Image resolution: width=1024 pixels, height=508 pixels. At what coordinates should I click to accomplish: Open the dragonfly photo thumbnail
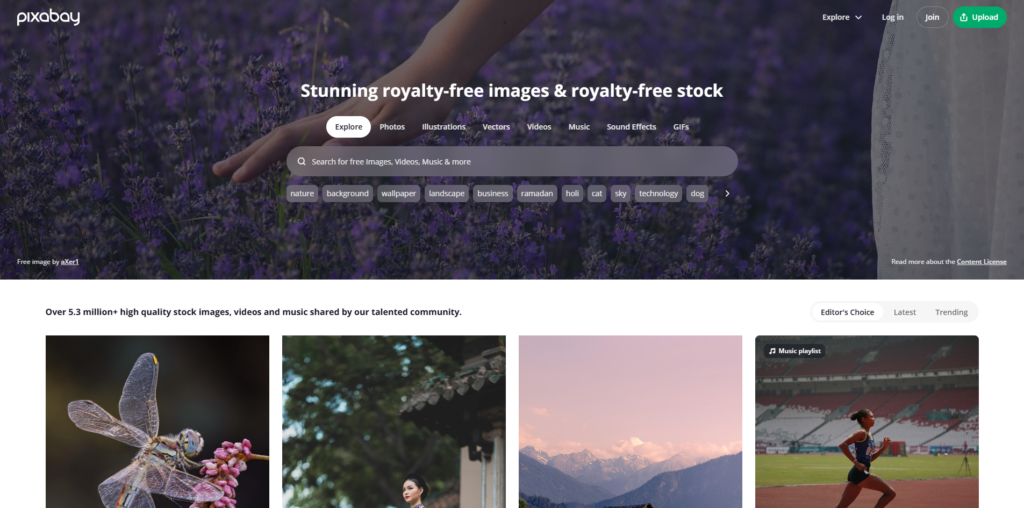[157, 422]
